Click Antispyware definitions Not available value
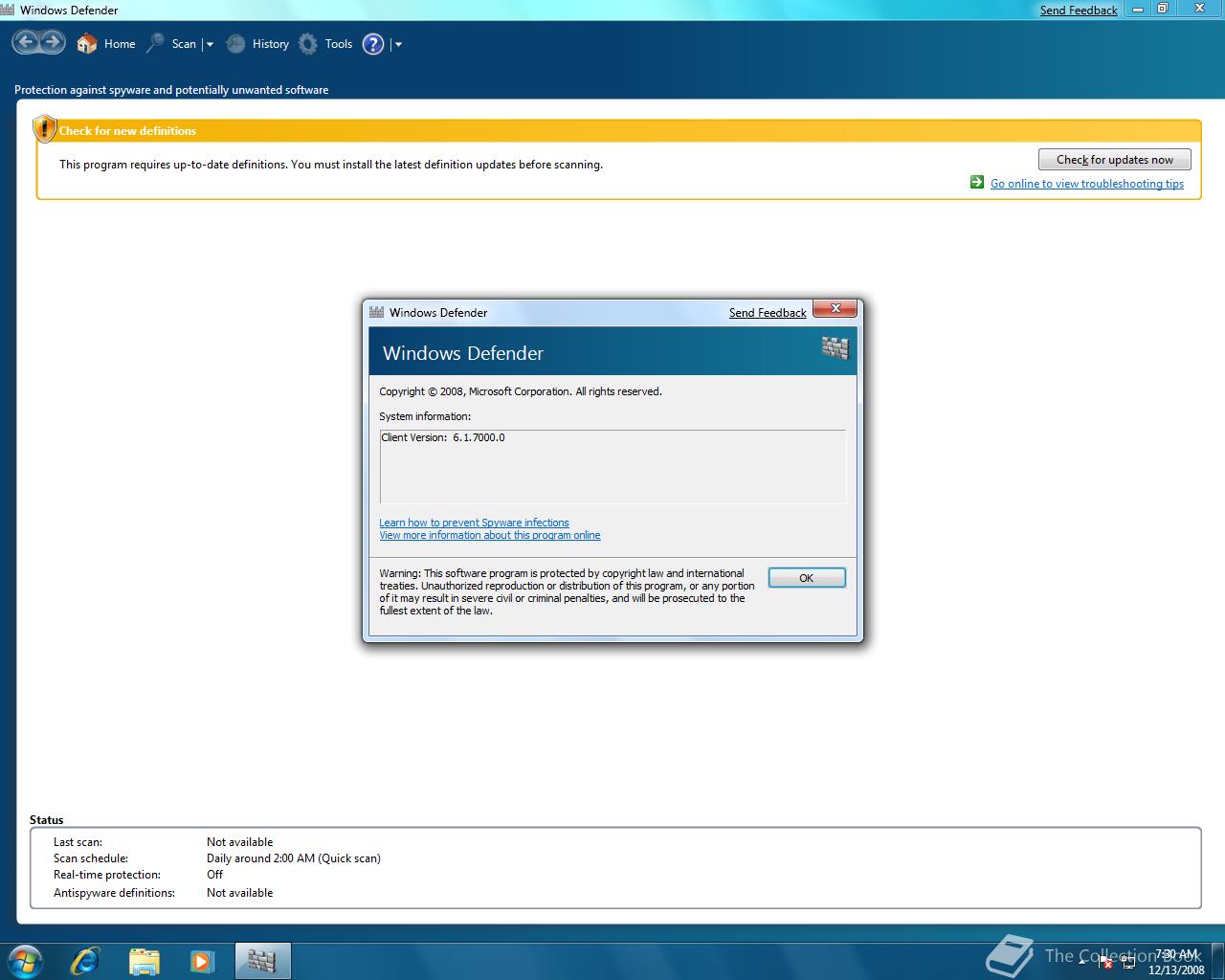Image resolution: width=1225 pixels, height=980 pixels. coord(239,893)
